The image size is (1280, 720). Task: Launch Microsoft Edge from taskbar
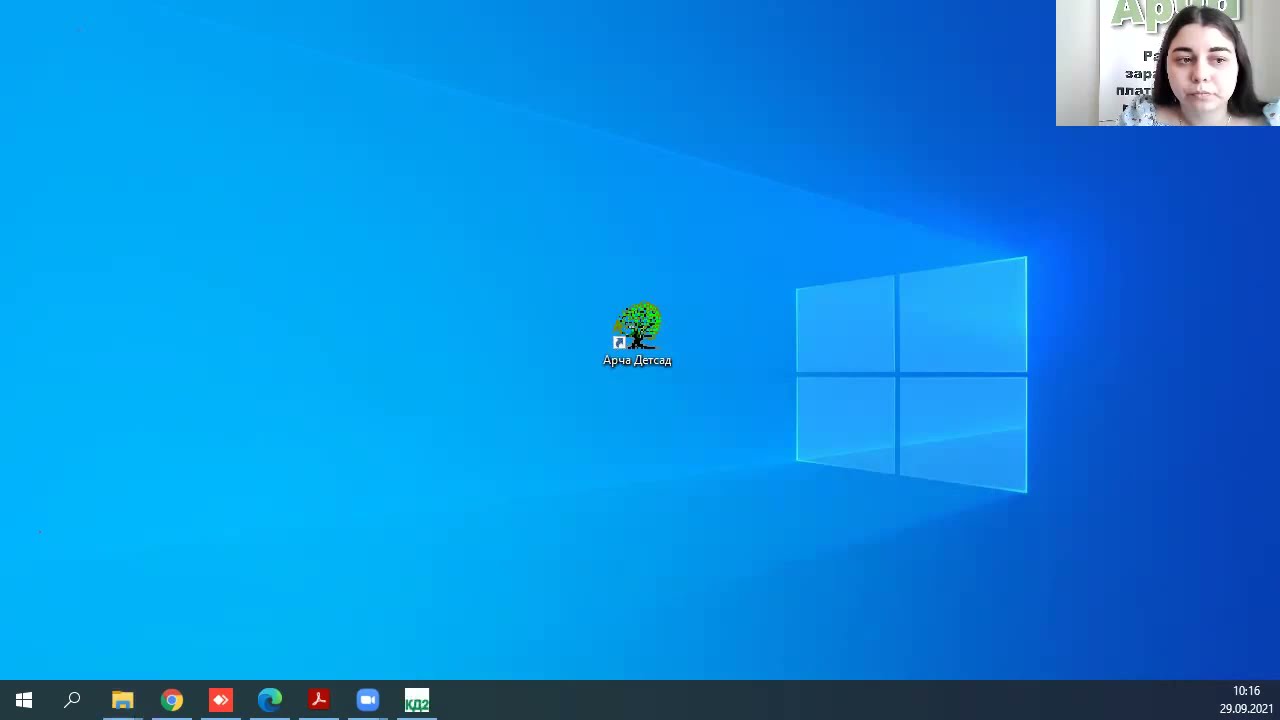[270, 700]
